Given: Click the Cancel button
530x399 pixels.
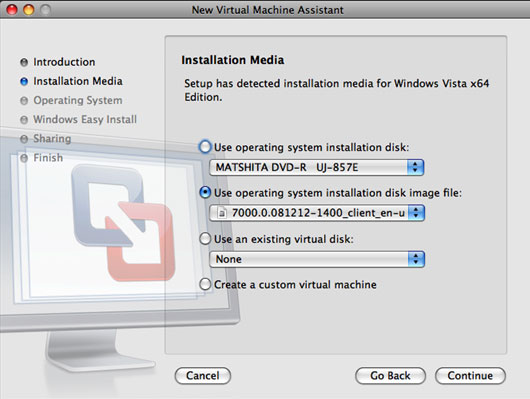Looking at the screenshot, I should coord(203,376).
